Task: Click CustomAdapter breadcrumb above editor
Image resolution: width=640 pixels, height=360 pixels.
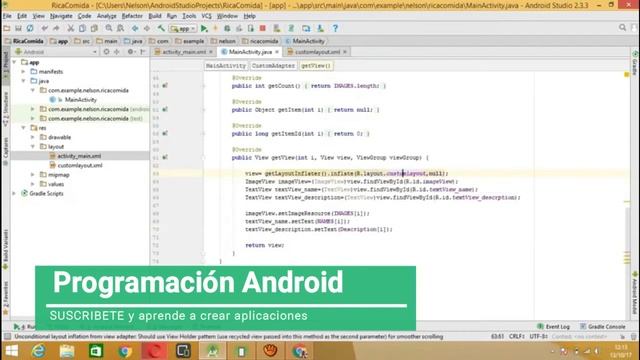Action: point(273,66)
